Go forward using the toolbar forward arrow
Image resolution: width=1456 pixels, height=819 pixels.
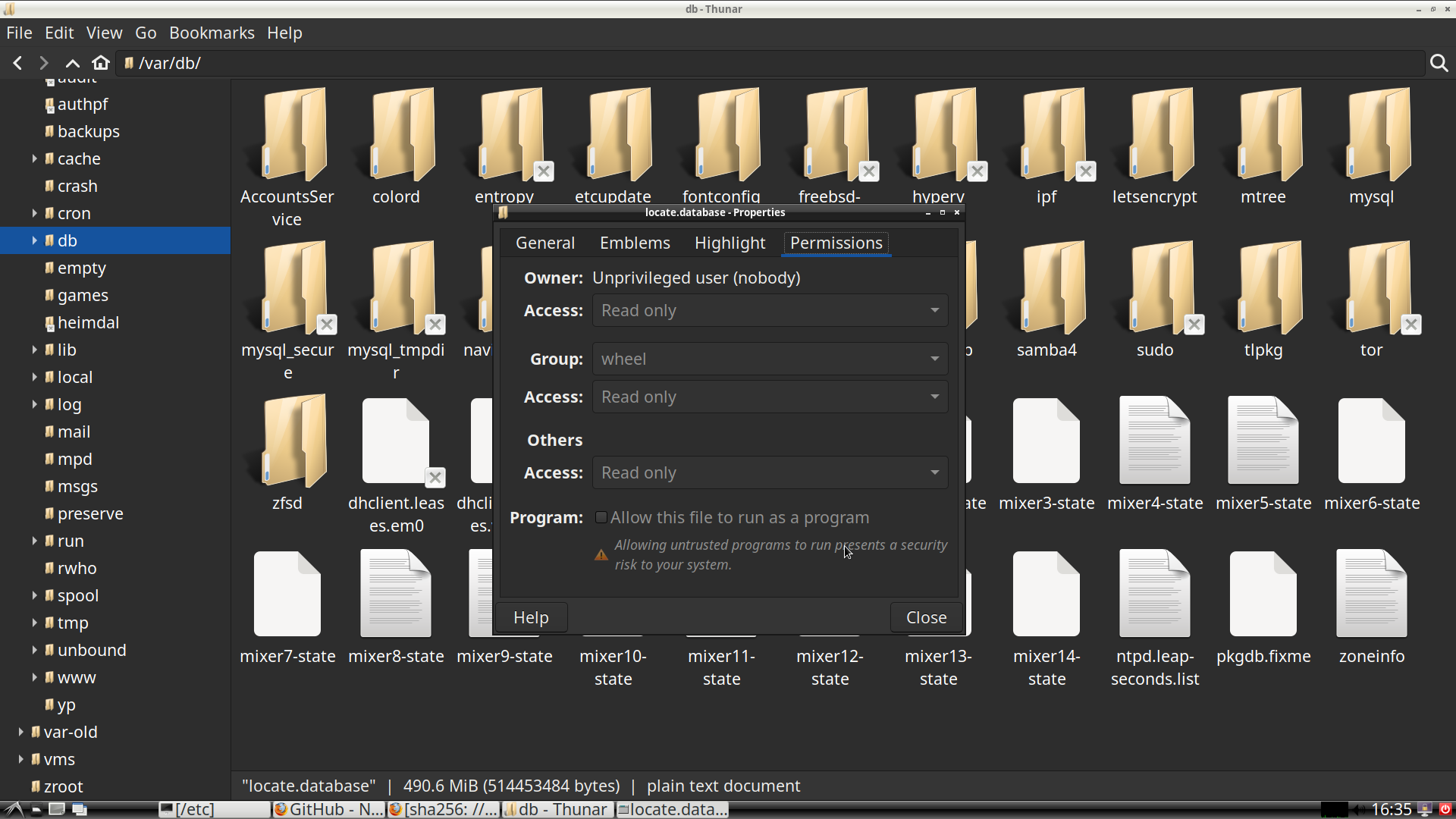44,63
